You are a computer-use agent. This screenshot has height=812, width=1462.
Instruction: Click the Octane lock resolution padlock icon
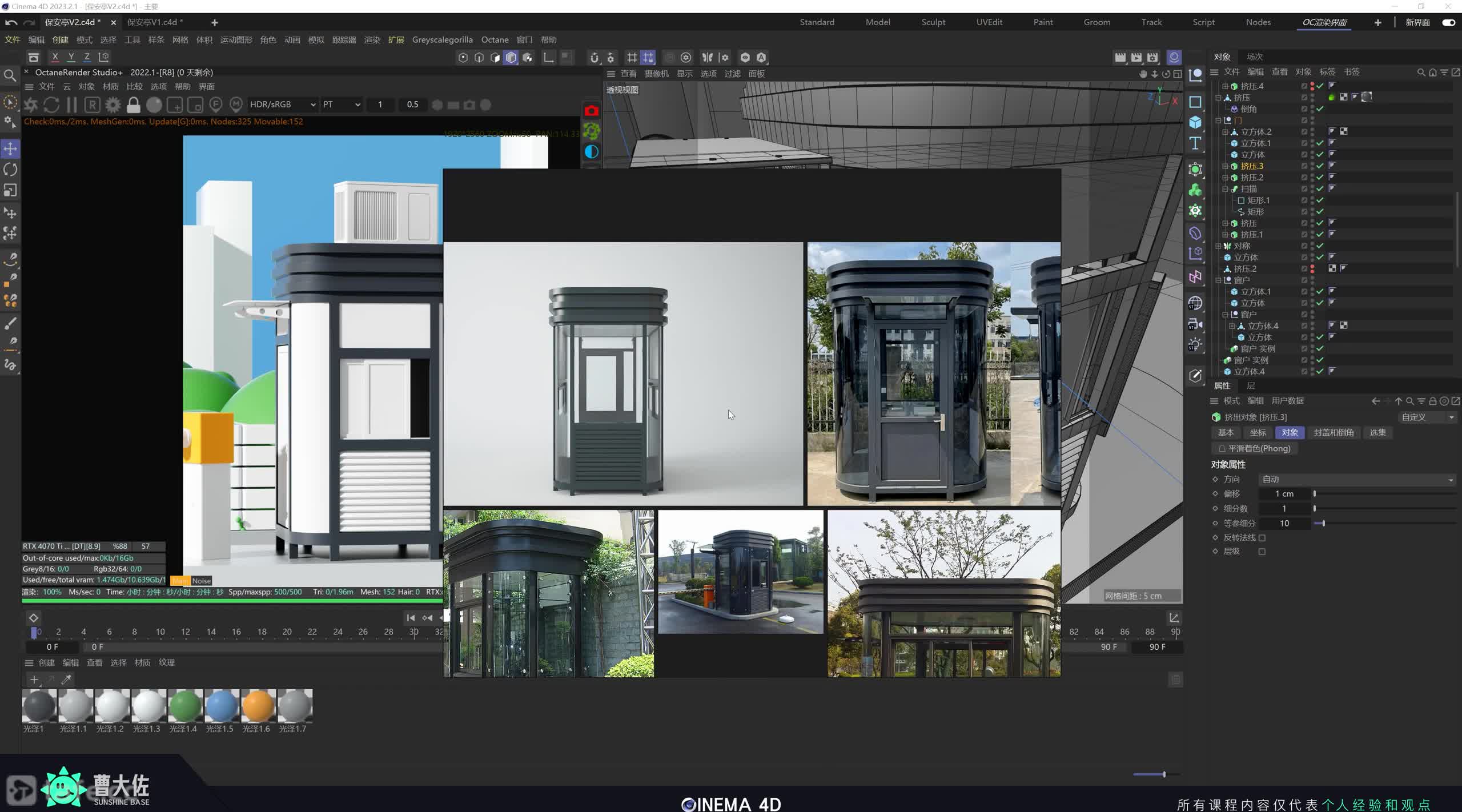[133, 105]
